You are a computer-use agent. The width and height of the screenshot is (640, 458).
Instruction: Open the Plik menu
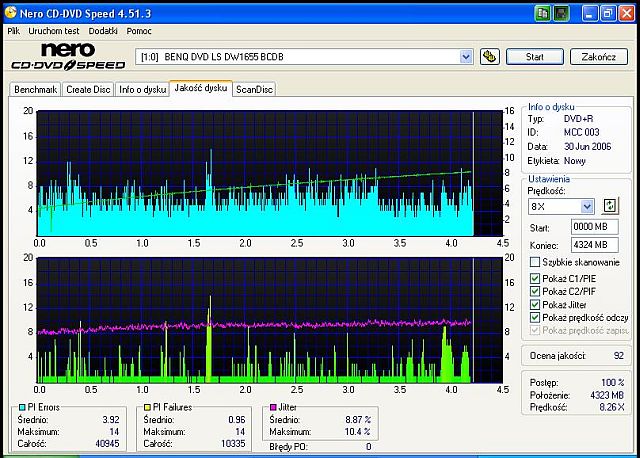14,31
